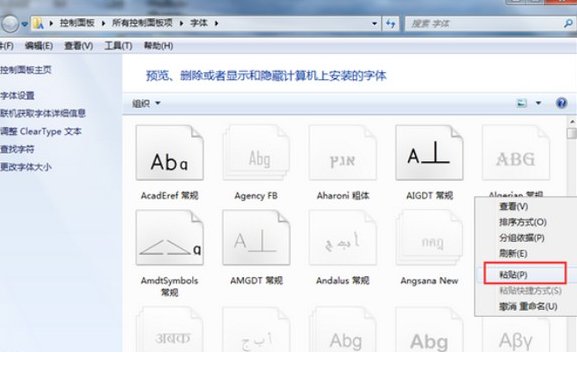
Task: Select the Greek Aβγ sample font icon
Action: tap(516, 335)
